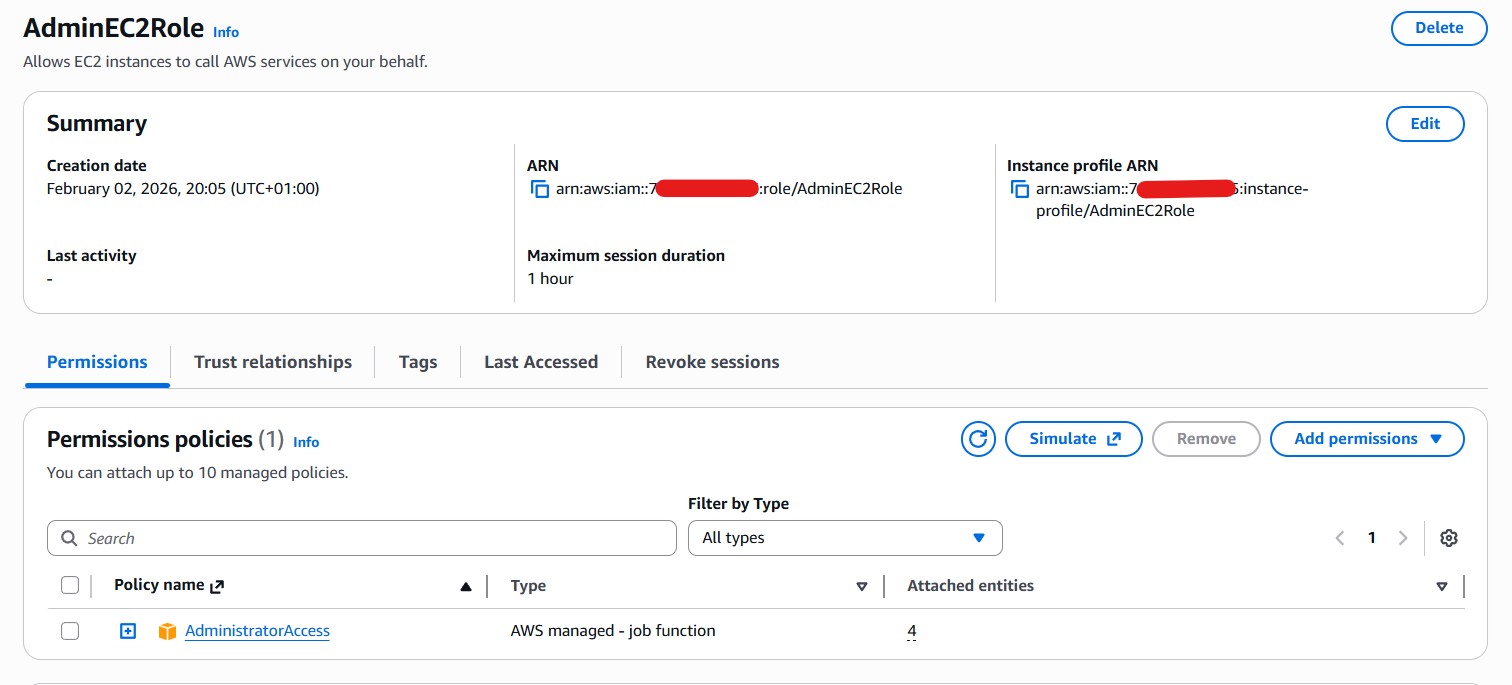Open the Tags tab
Image resolution: width=1512 pixels, height=685 pixels.
(418, 362)
